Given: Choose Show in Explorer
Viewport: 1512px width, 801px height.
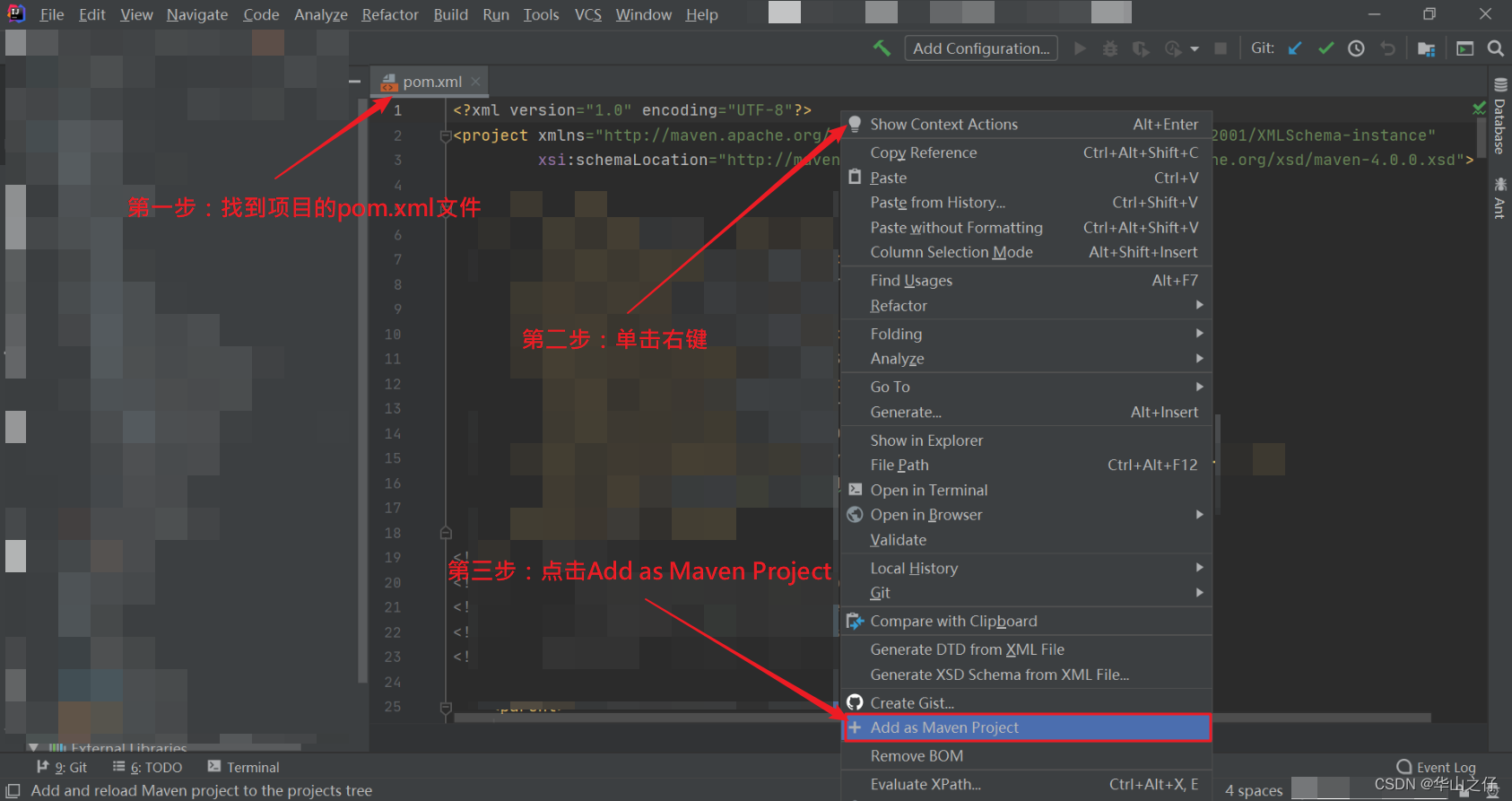Looking at the screenshot, I should point(1026,440).
